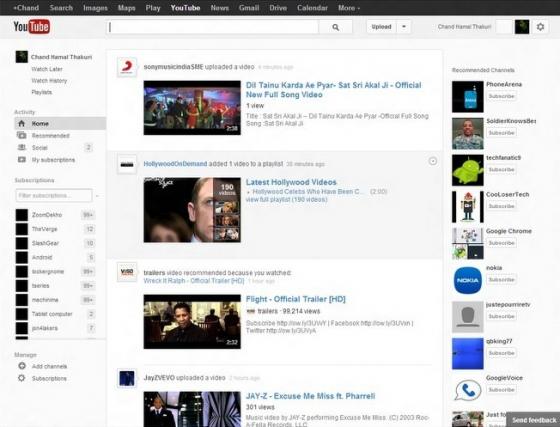Click the techfanatic9 Android avatar
This screenshot has width=560, height=427.
(468, 170)
